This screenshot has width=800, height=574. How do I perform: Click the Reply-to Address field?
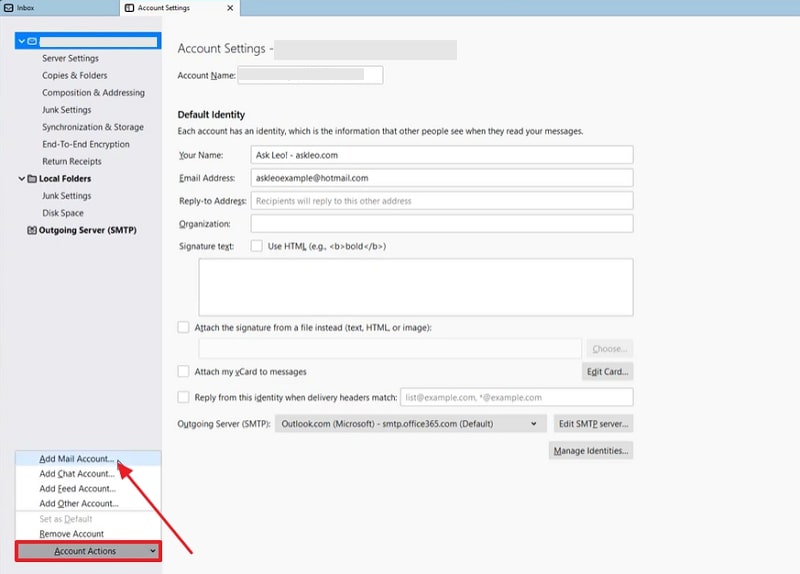click(x=442, y=201)
